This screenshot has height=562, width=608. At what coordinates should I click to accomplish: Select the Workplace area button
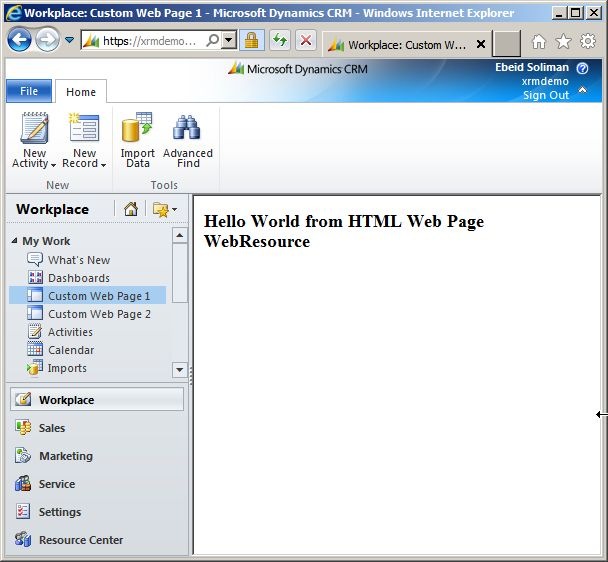(97, 399)
